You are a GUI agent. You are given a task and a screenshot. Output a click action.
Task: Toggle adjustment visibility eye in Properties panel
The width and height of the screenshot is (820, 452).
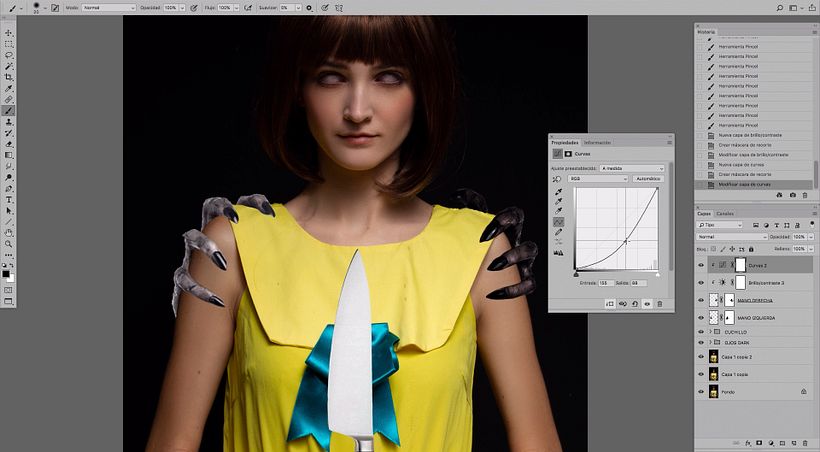point(647,303)
